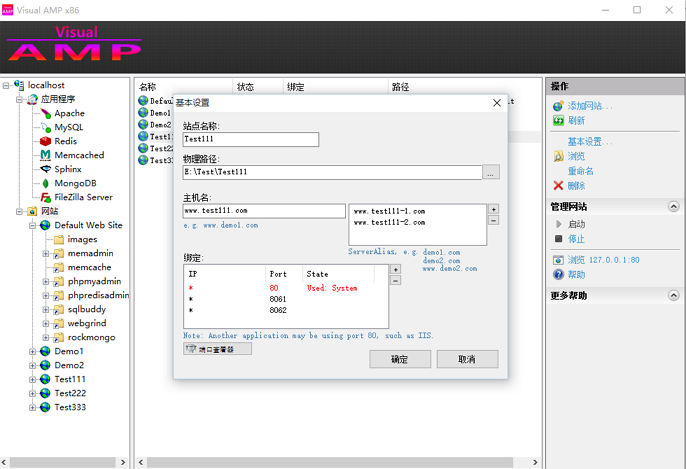The width and height of the screenshot is (686, 469).
Task: Click tree panel scroll right arrow
Action: tap(123, 462)
